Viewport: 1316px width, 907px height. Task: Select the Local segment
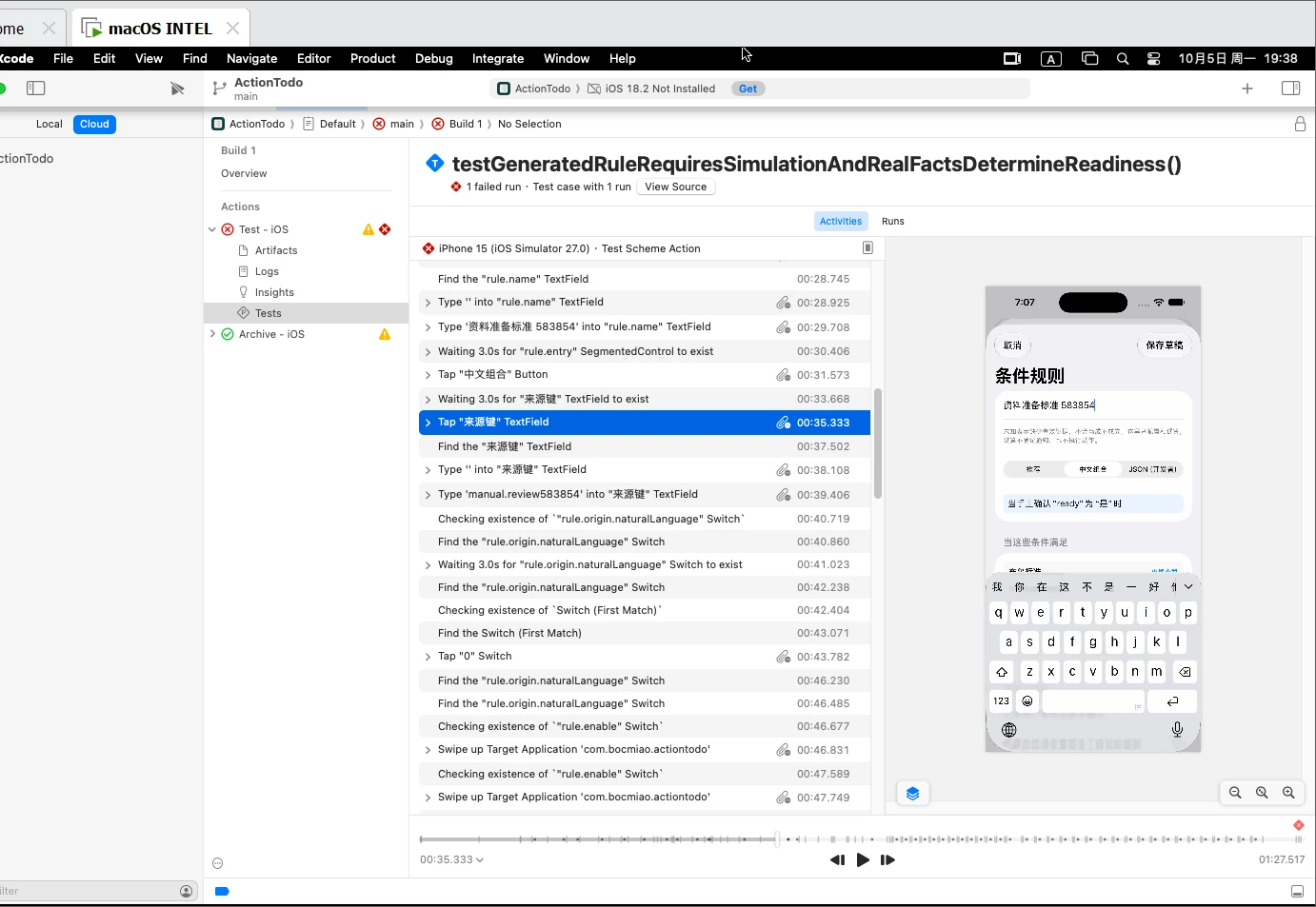click(50, 124)
